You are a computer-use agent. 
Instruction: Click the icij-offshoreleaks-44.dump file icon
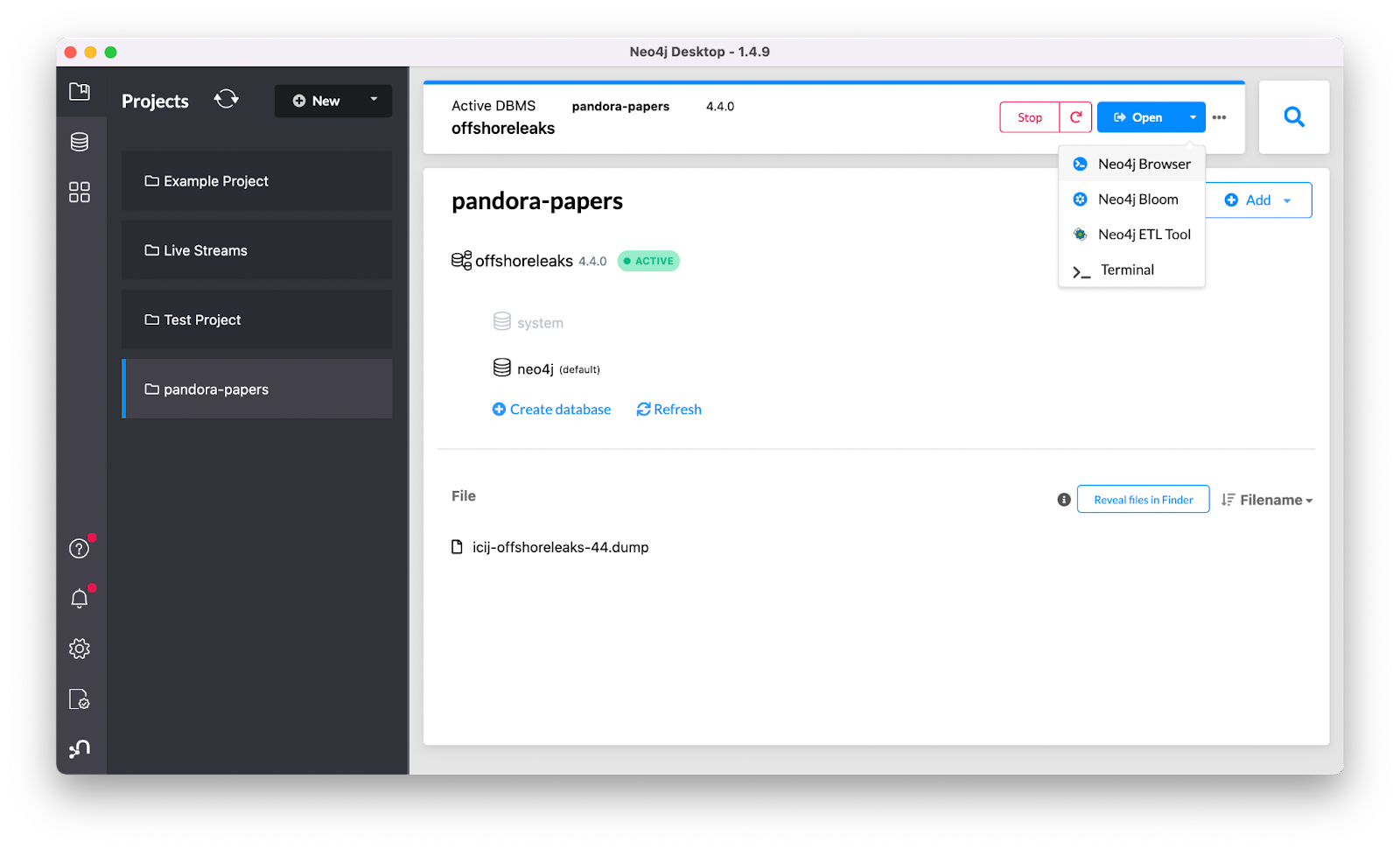point(457,547)
